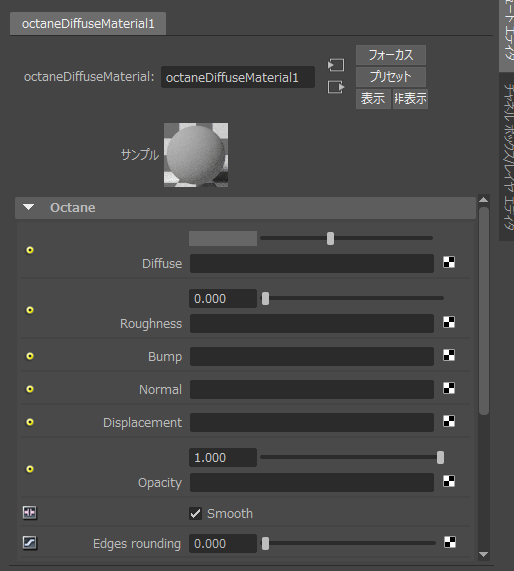Screen dimensions: 514x571
Task: Click the icon left of Smooth row
Action: point(30,513)
